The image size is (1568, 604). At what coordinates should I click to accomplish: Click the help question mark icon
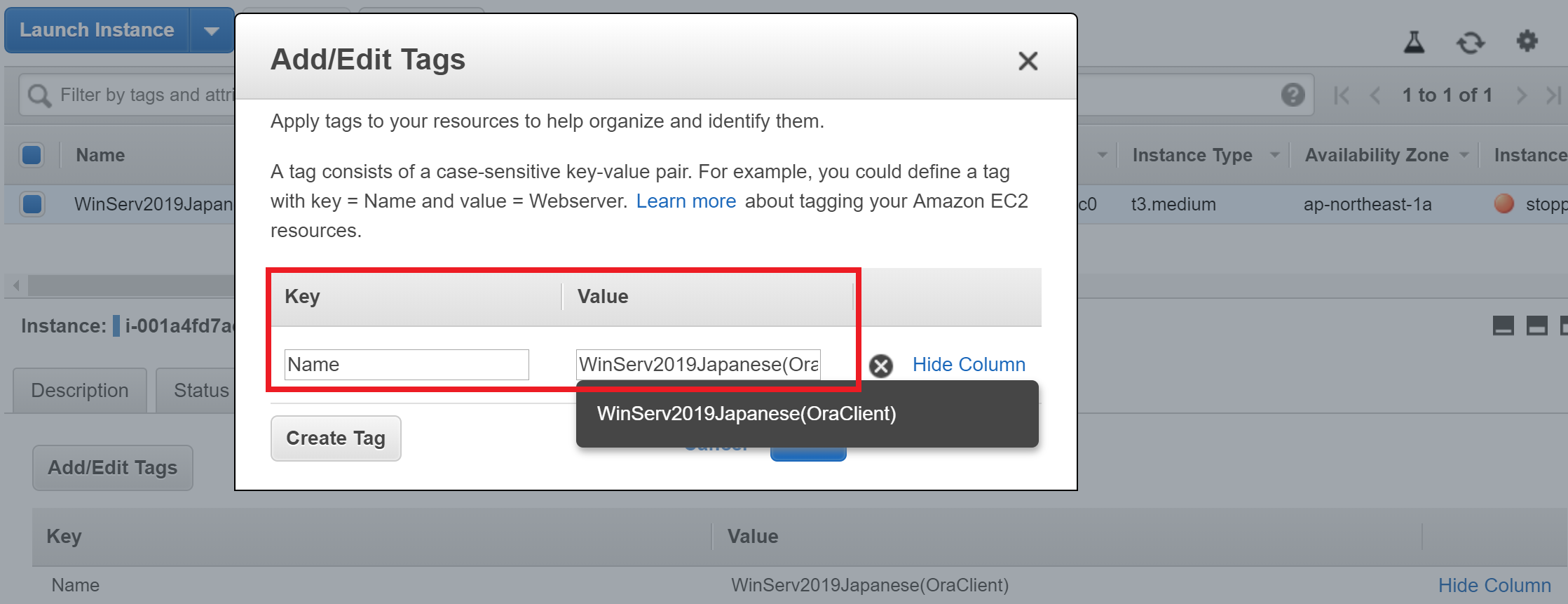[1293, 95]
